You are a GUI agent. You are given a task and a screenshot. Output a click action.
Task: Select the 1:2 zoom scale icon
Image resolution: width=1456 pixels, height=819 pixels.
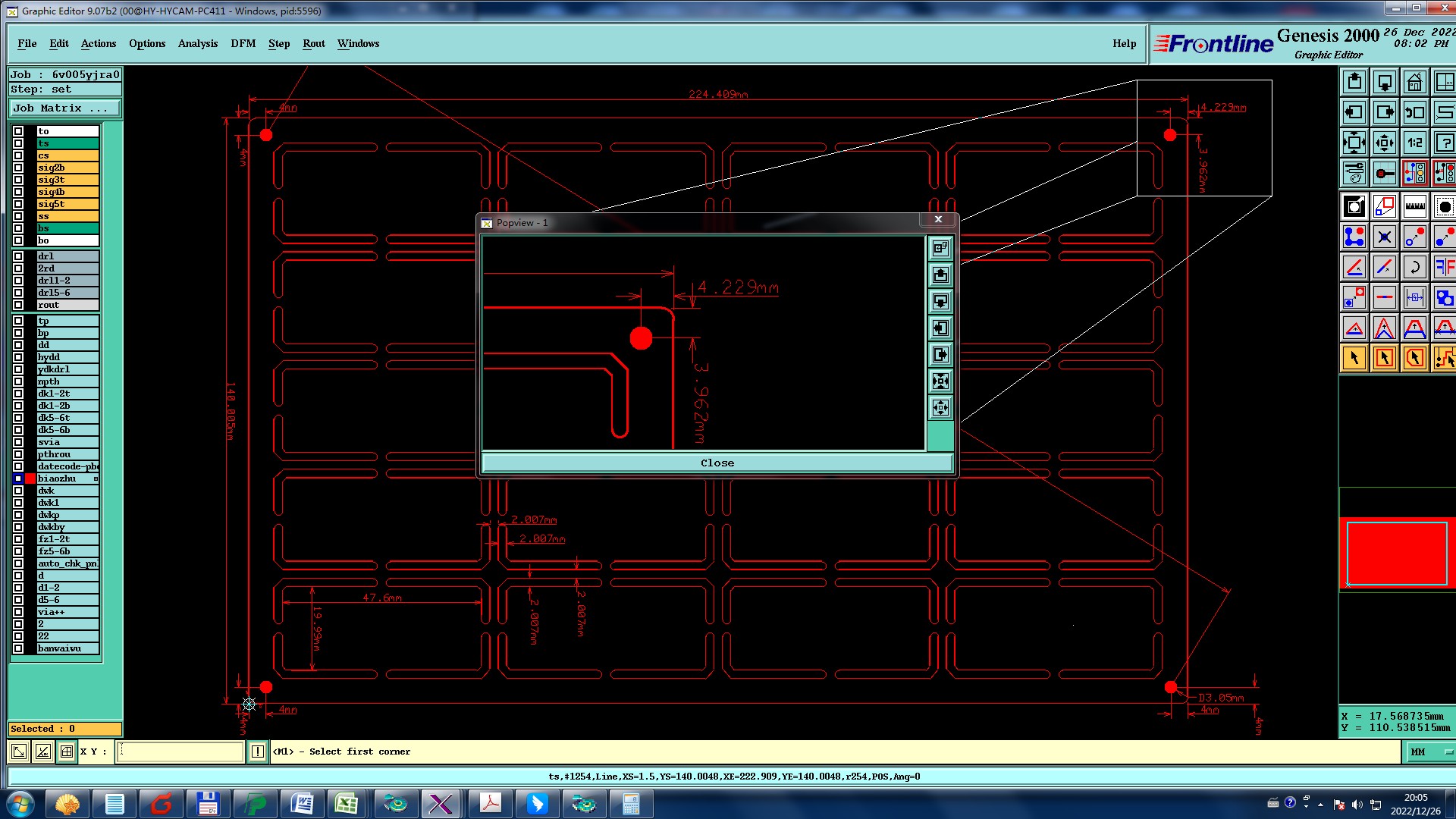click(x=1414, y=143)
